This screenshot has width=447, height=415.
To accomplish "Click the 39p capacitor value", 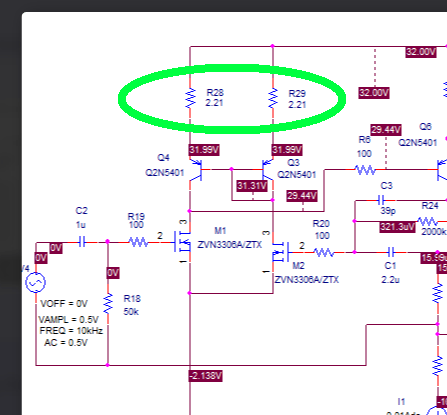I will pos(388,211).
